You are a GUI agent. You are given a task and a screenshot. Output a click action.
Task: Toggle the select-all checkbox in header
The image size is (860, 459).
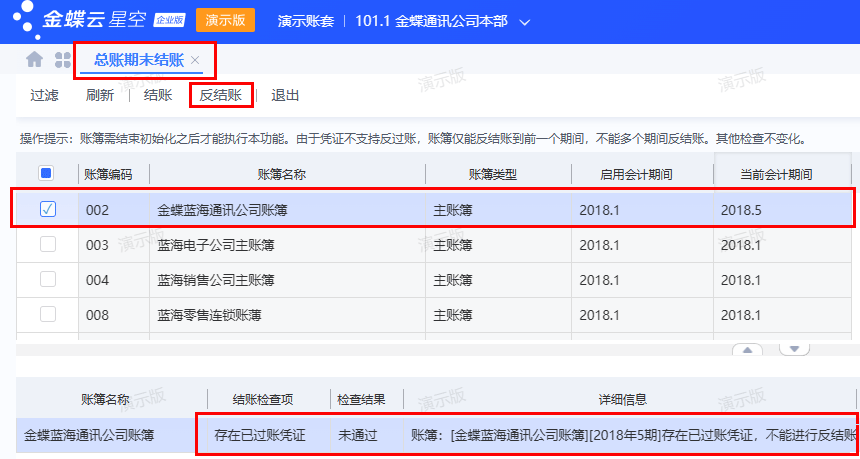click(47, 174)
